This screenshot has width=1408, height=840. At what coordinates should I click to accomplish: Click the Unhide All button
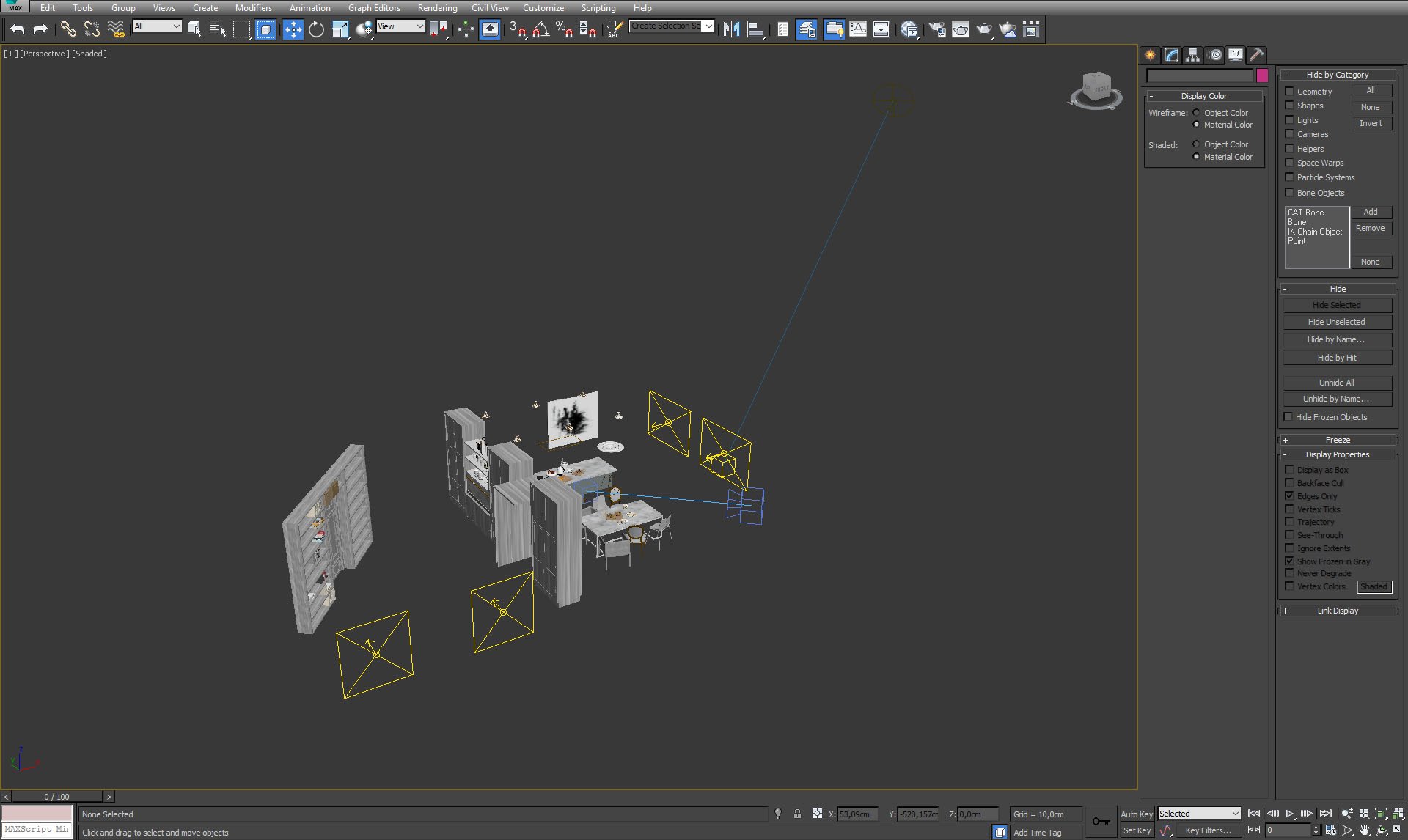(1337, 382)
